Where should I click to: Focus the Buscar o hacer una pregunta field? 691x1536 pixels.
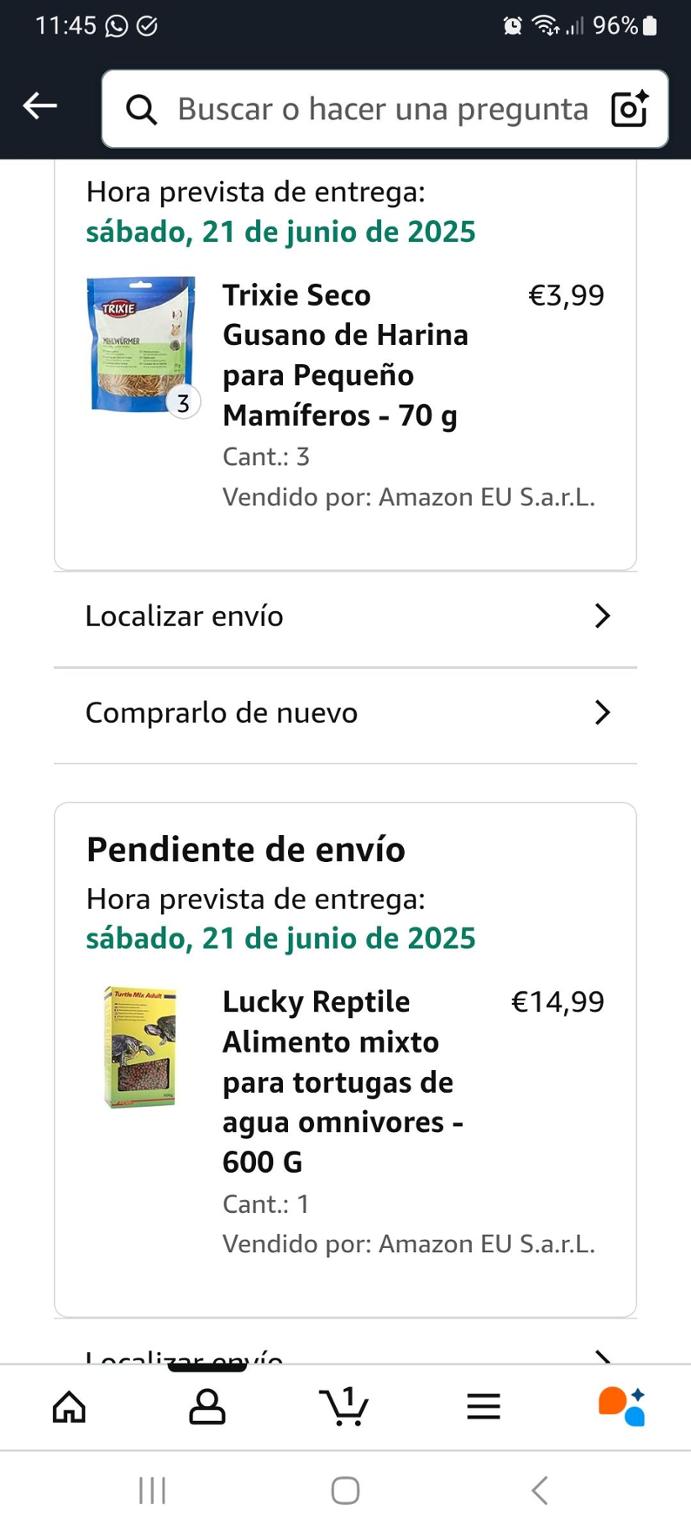(x=385, y=109)
